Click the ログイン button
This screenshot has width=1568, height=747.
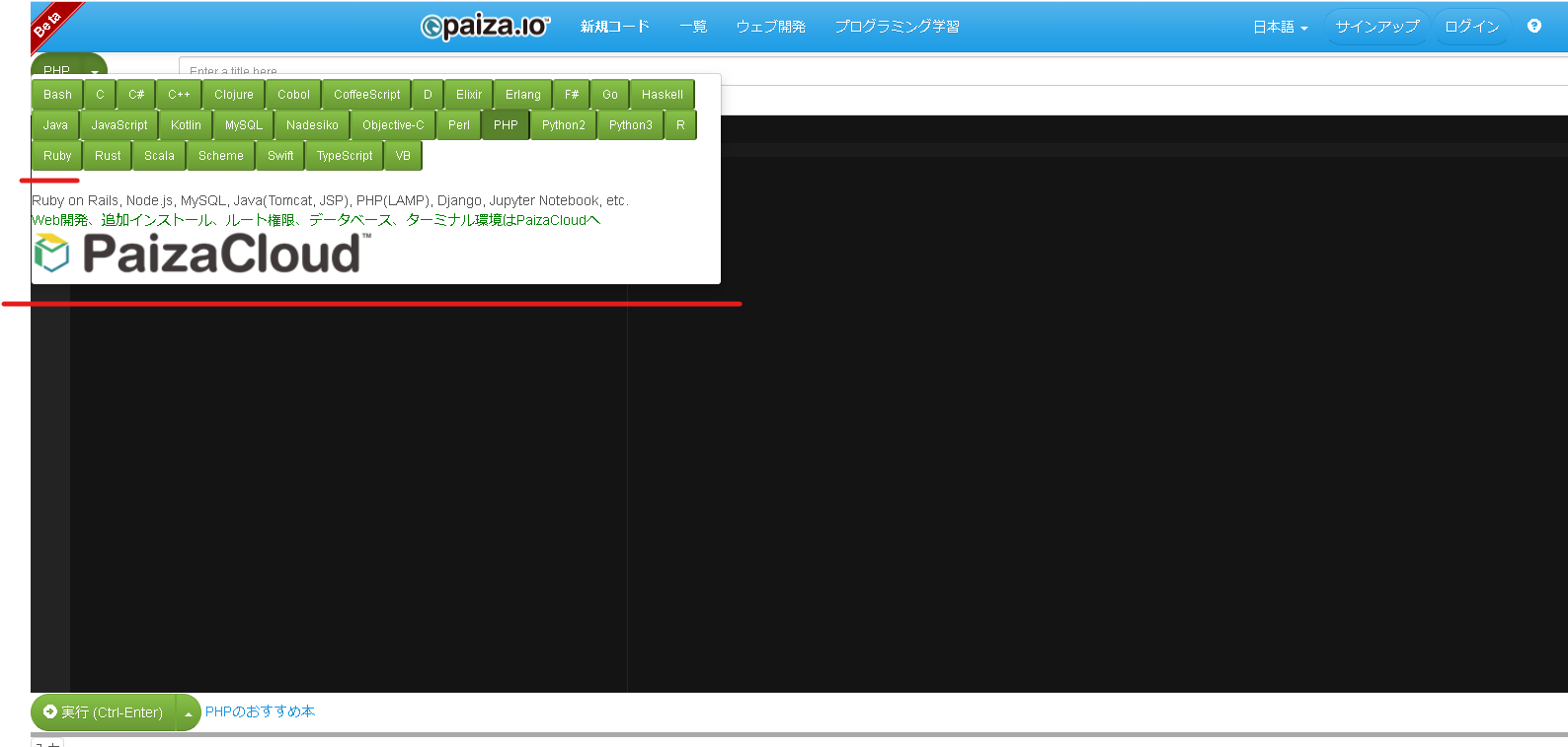pyautogui.click(x=1471, y=27)
